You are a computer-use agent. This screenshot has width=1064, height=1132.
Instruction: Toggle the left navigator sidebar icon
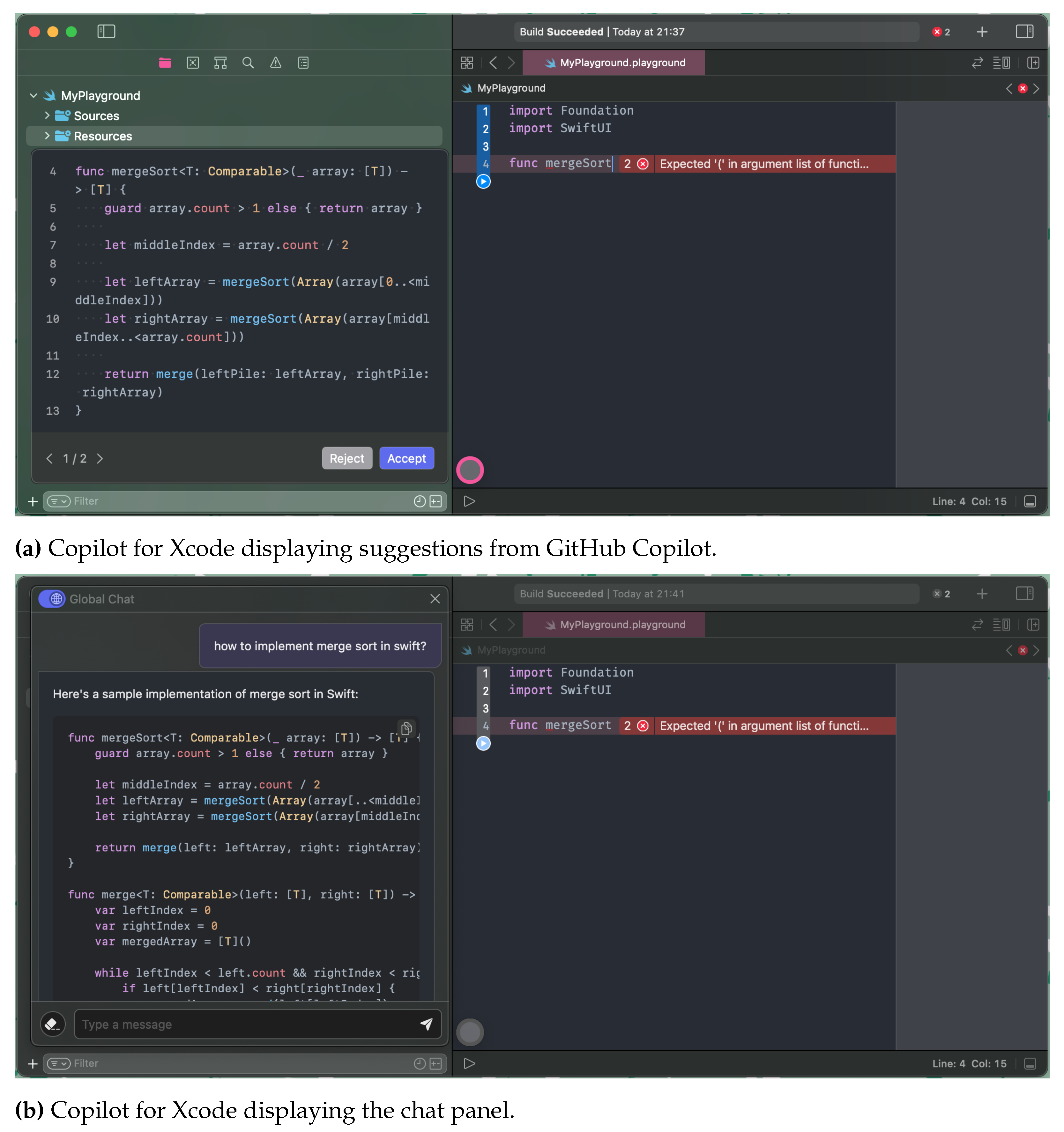pos(106,31)
